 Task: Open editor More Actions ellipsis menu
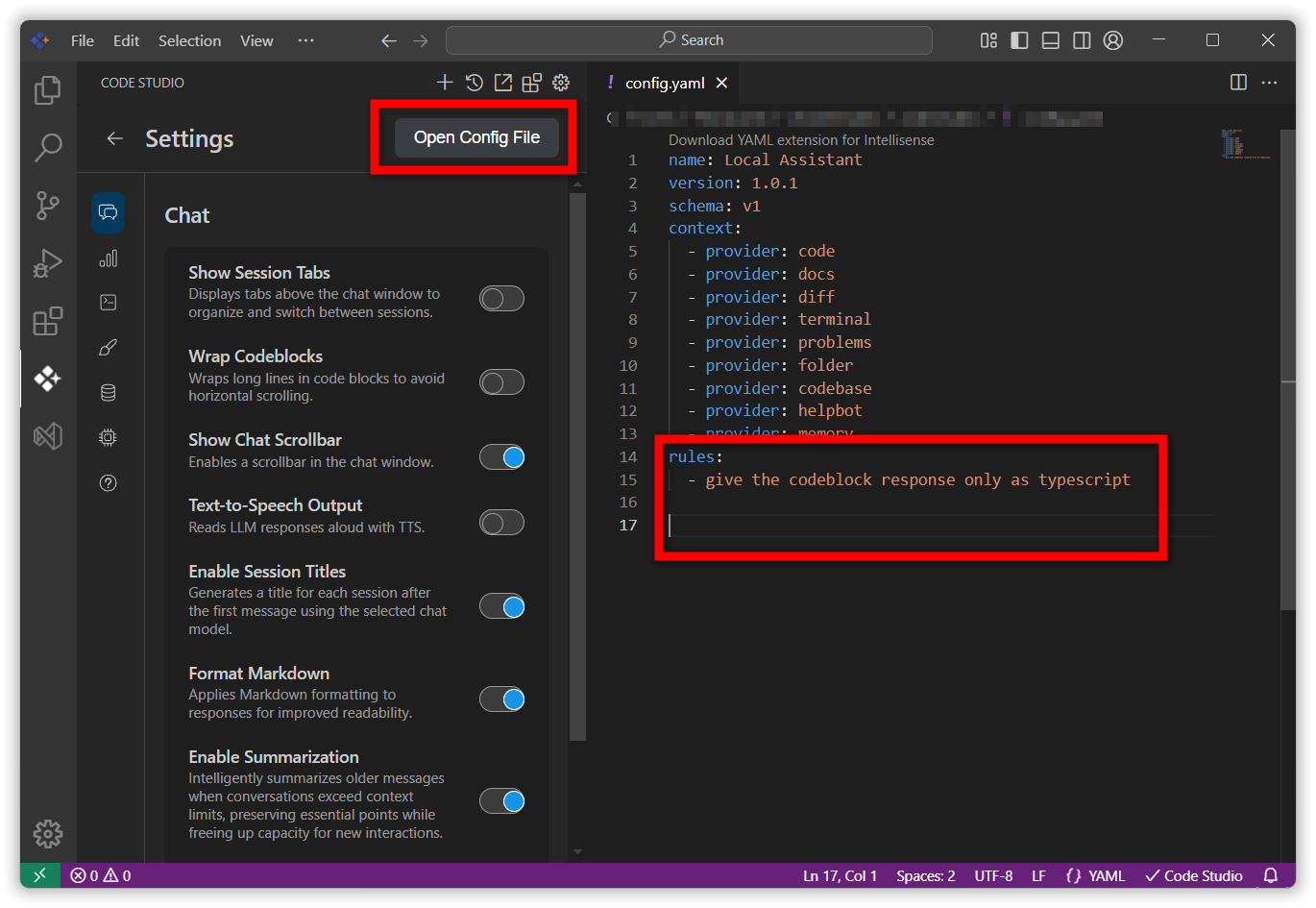click(x=1269, y=83)
